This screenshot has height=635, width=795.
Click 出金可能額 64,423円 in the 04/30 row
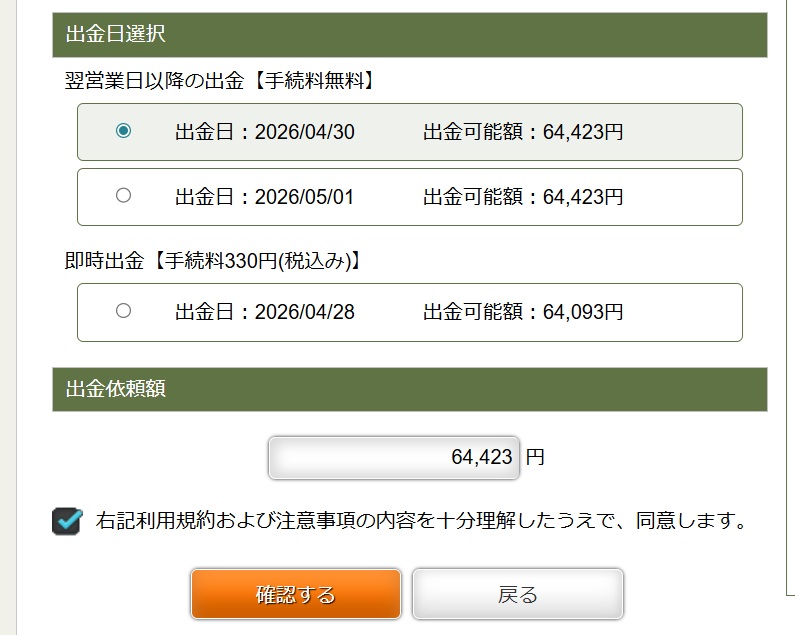523,132
